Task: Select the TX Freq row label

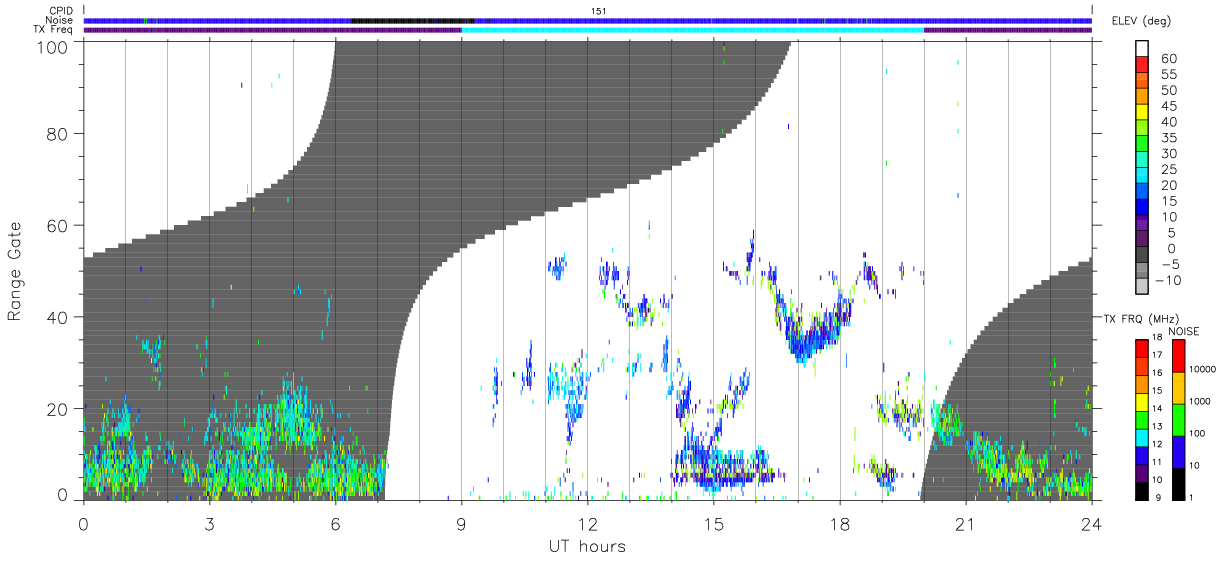Action: [53, 29]
